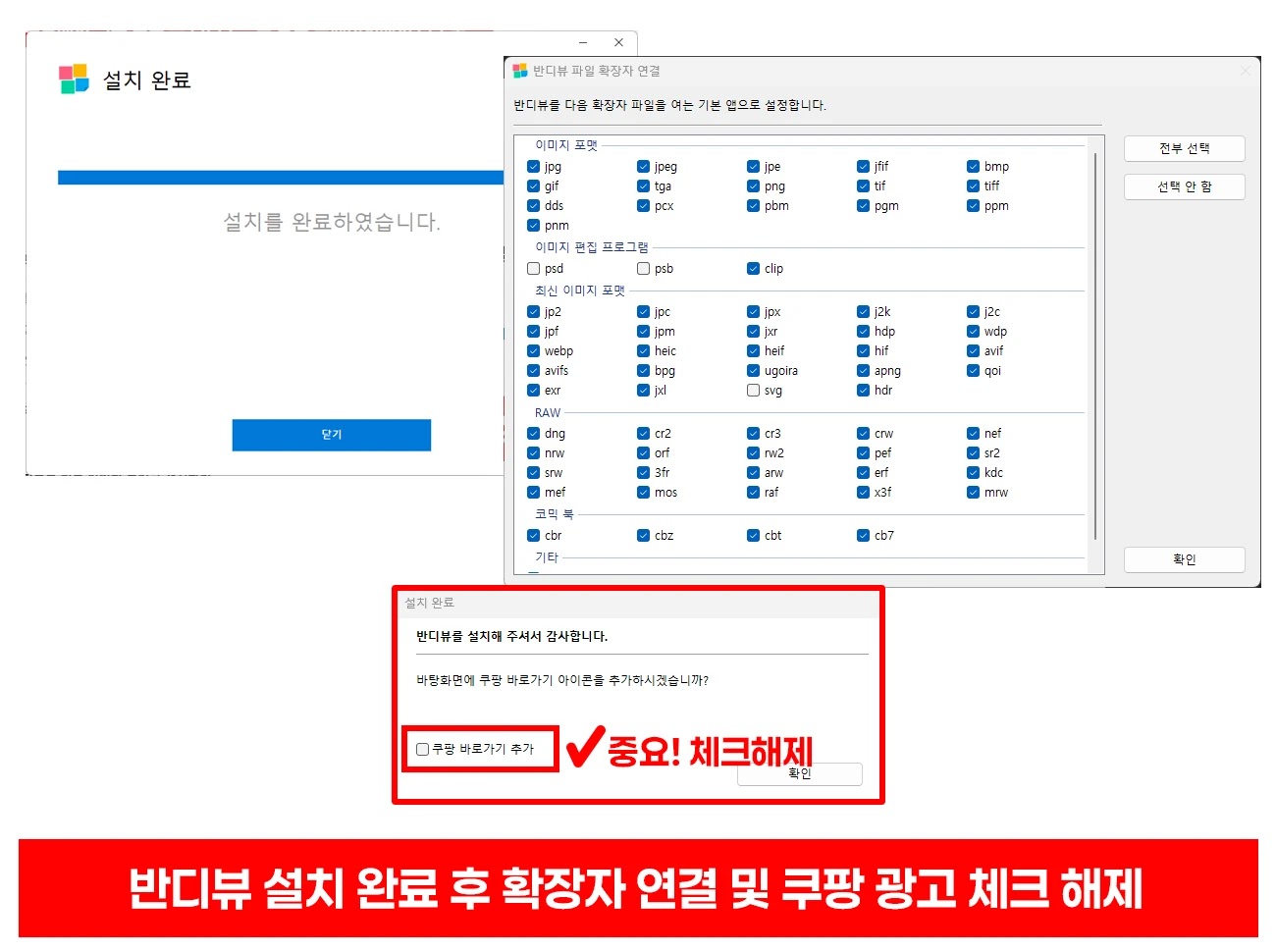Enable the svg extension checkbox
This screenshot has width=1276, height=952.
point(754,391)
